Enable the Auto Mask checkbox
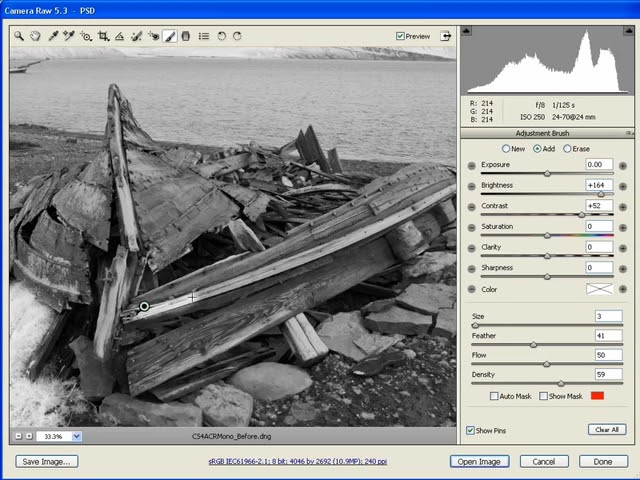 (x=494, y=396)
